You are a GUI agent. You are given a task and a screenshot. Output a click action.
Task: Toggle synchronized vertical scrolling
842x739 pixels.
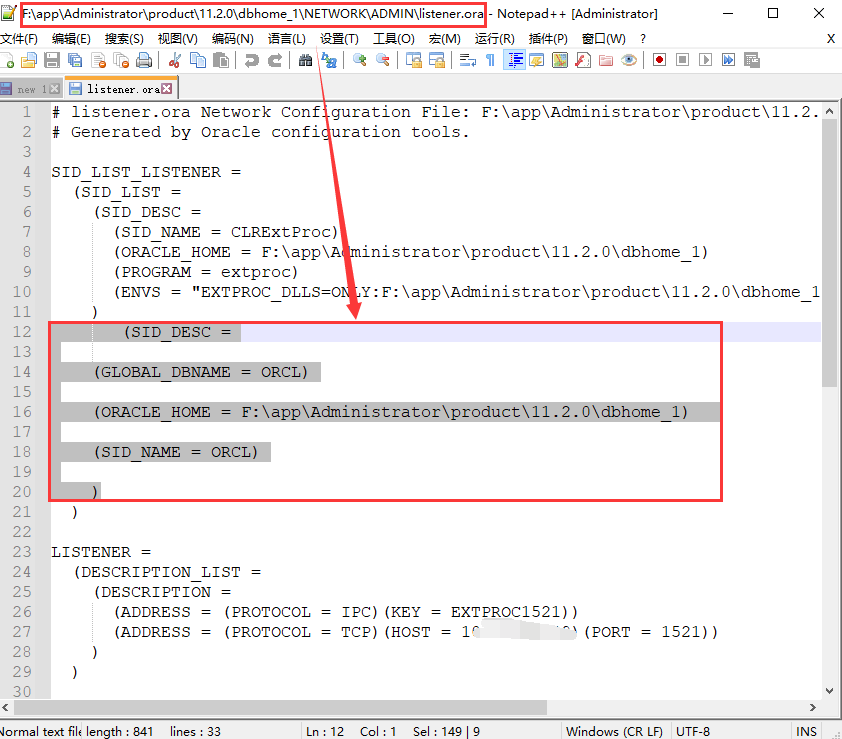pyautogui.click(x=413, y=60)
